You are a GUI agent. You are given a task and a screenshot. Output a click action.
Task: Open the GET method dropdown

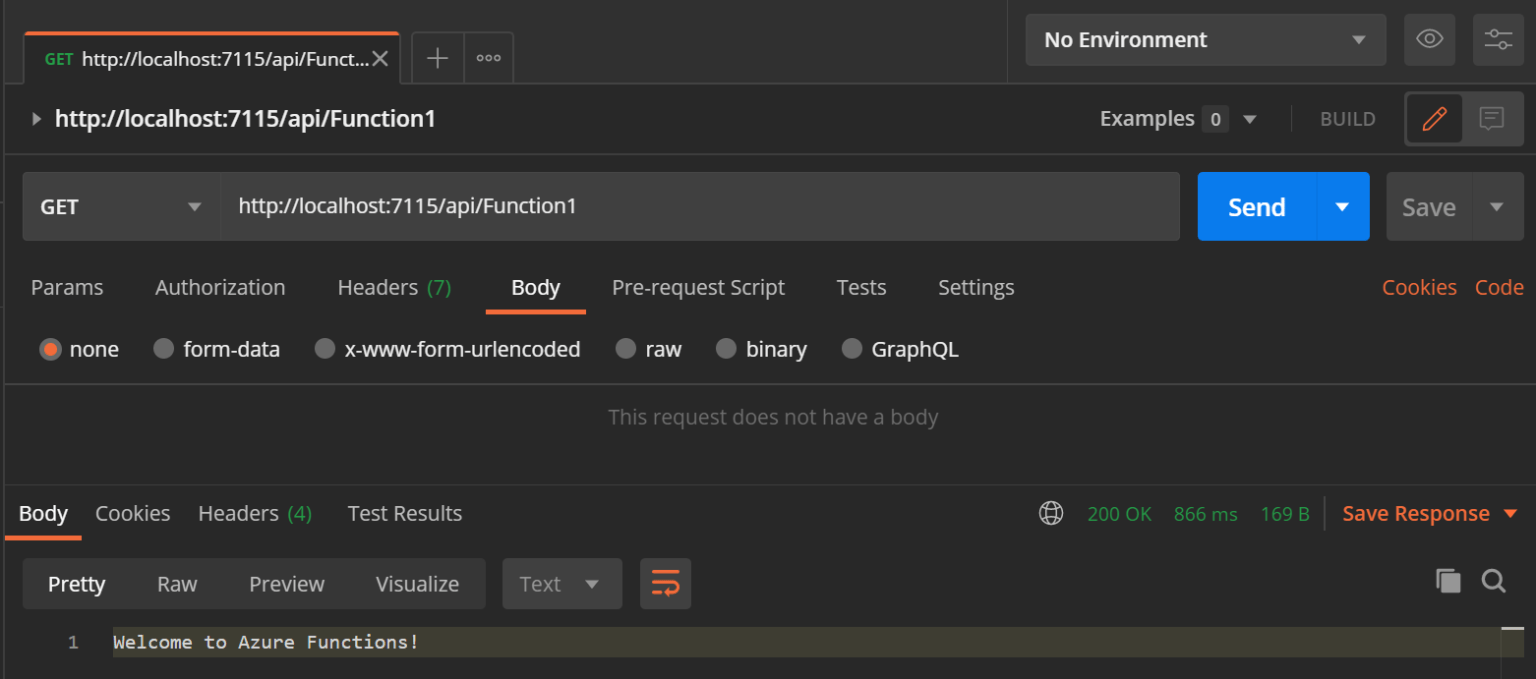(x=120, y=206)
